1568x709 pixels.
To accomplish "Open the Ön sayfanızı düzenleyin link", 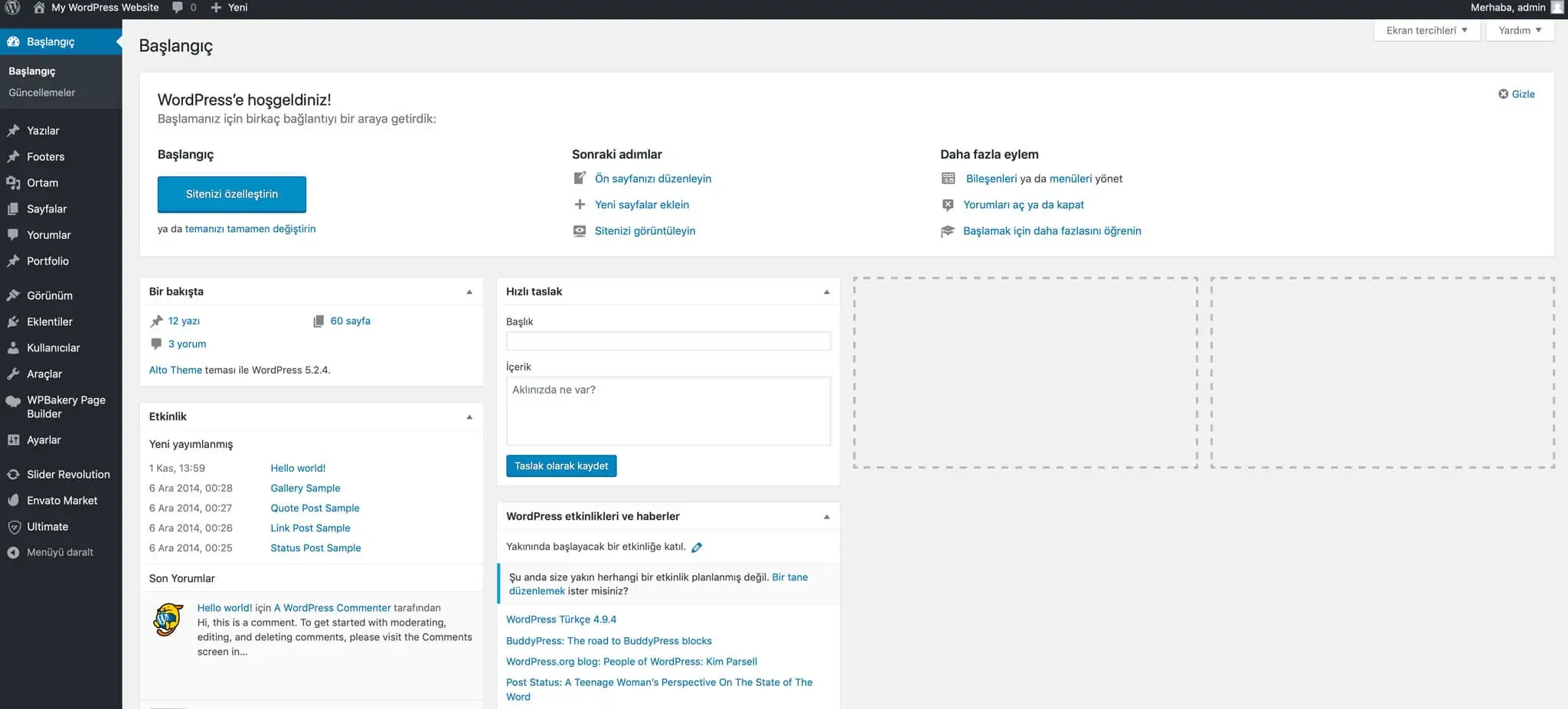I will (x=653, y=178).
